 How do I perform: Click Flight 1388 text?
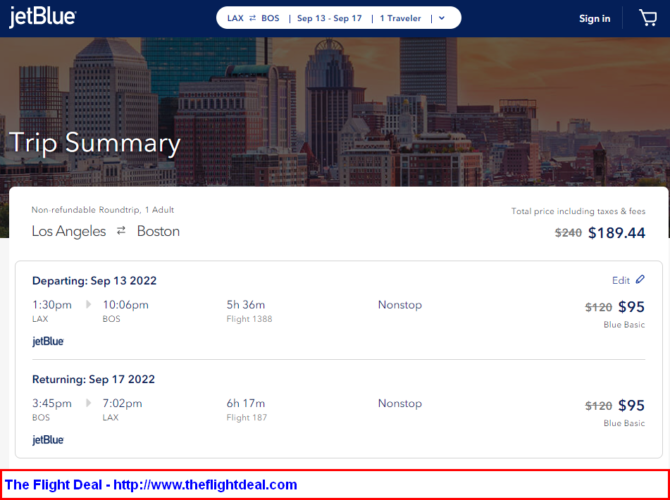249,319
